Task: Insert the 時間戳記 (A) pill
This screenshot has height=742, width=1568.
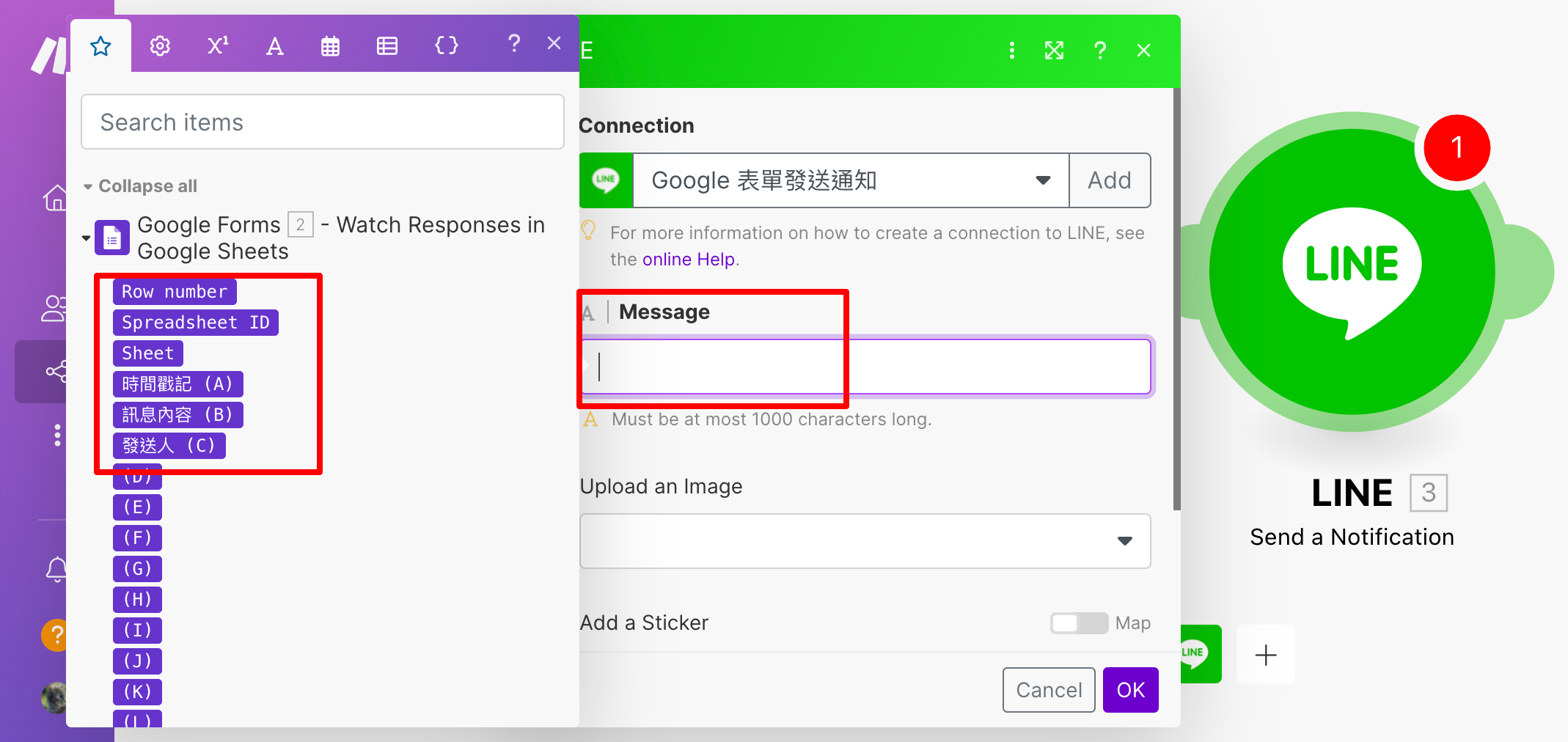Action: [178, 384]
